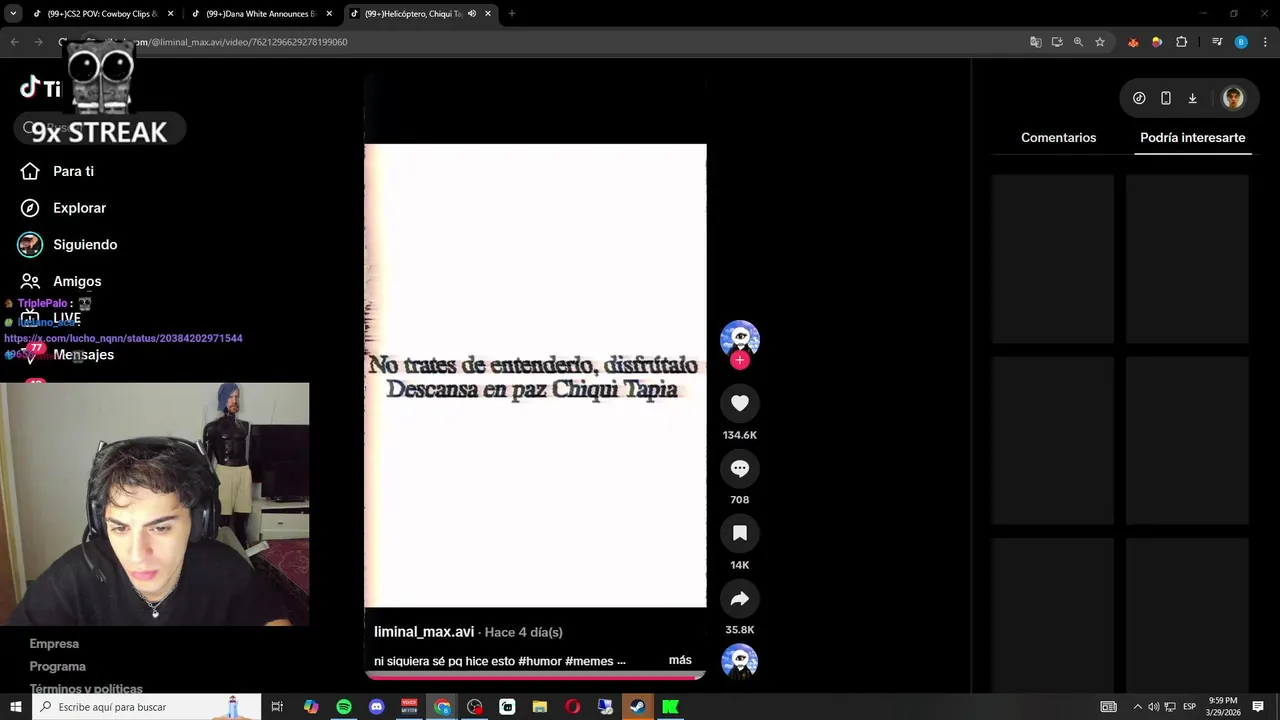Click the #memes hashtag
The width and height of the screenshot is (1280, 720).
pyautogui.click(x=589, y=661)
